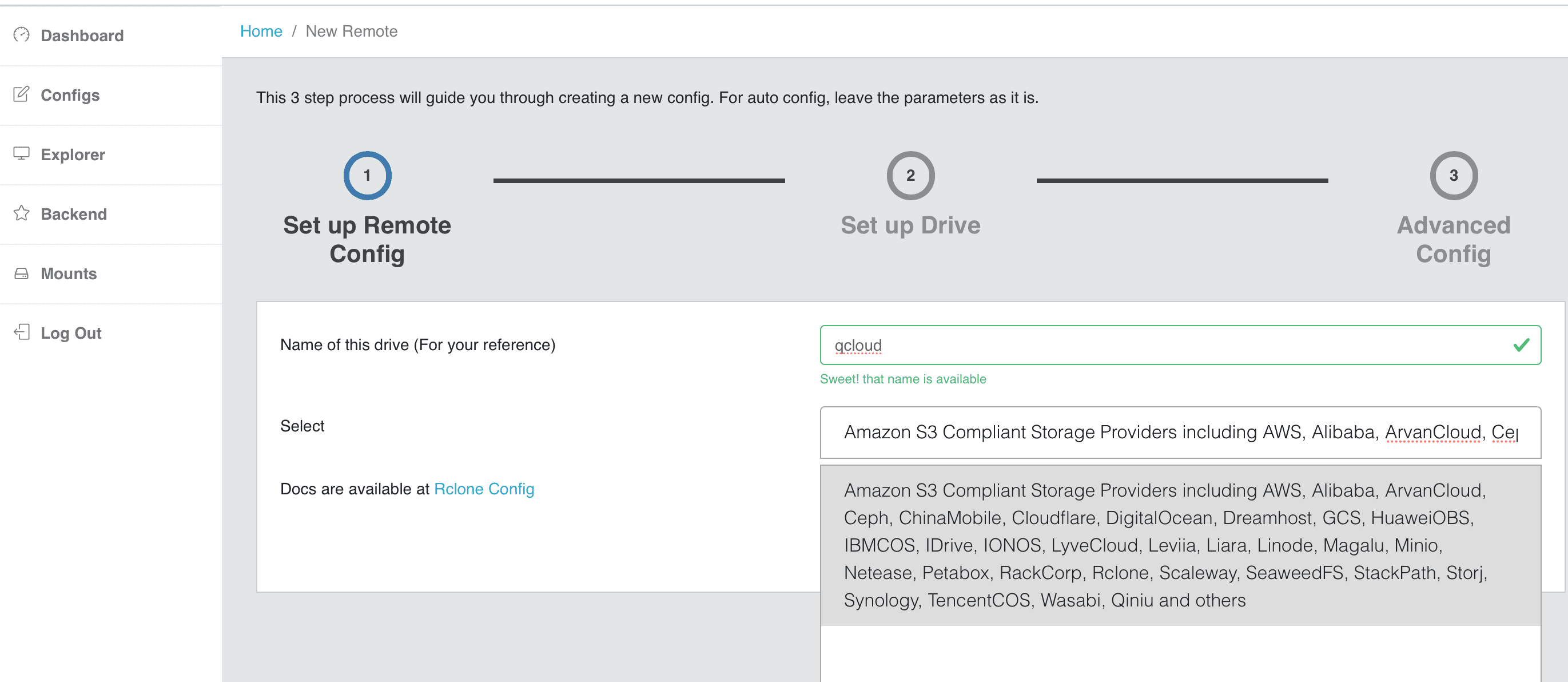The width and height of the screenshot is (1568, 682).
Task: Click the Dashboard gauge icon
Action: pyautogui.click(x=21, y=35)
